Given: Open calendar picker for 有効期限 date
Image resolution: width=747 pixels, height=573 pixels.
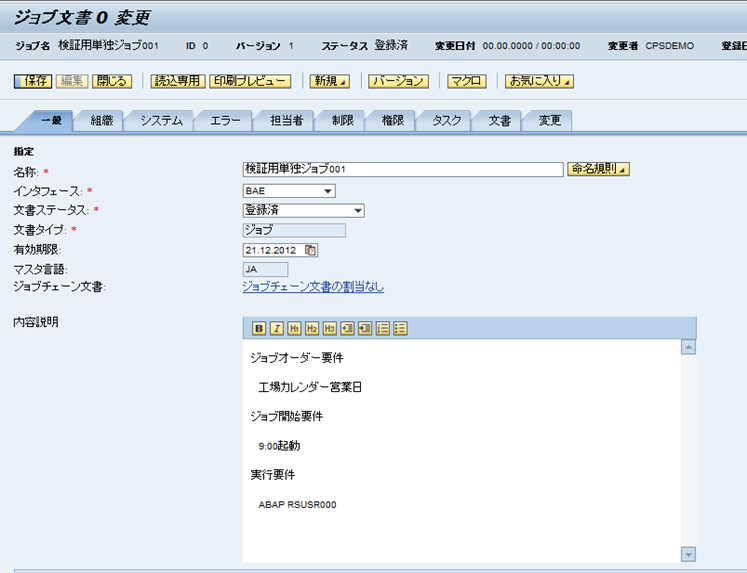Looking at the screenshot, I should coord(311,250).
